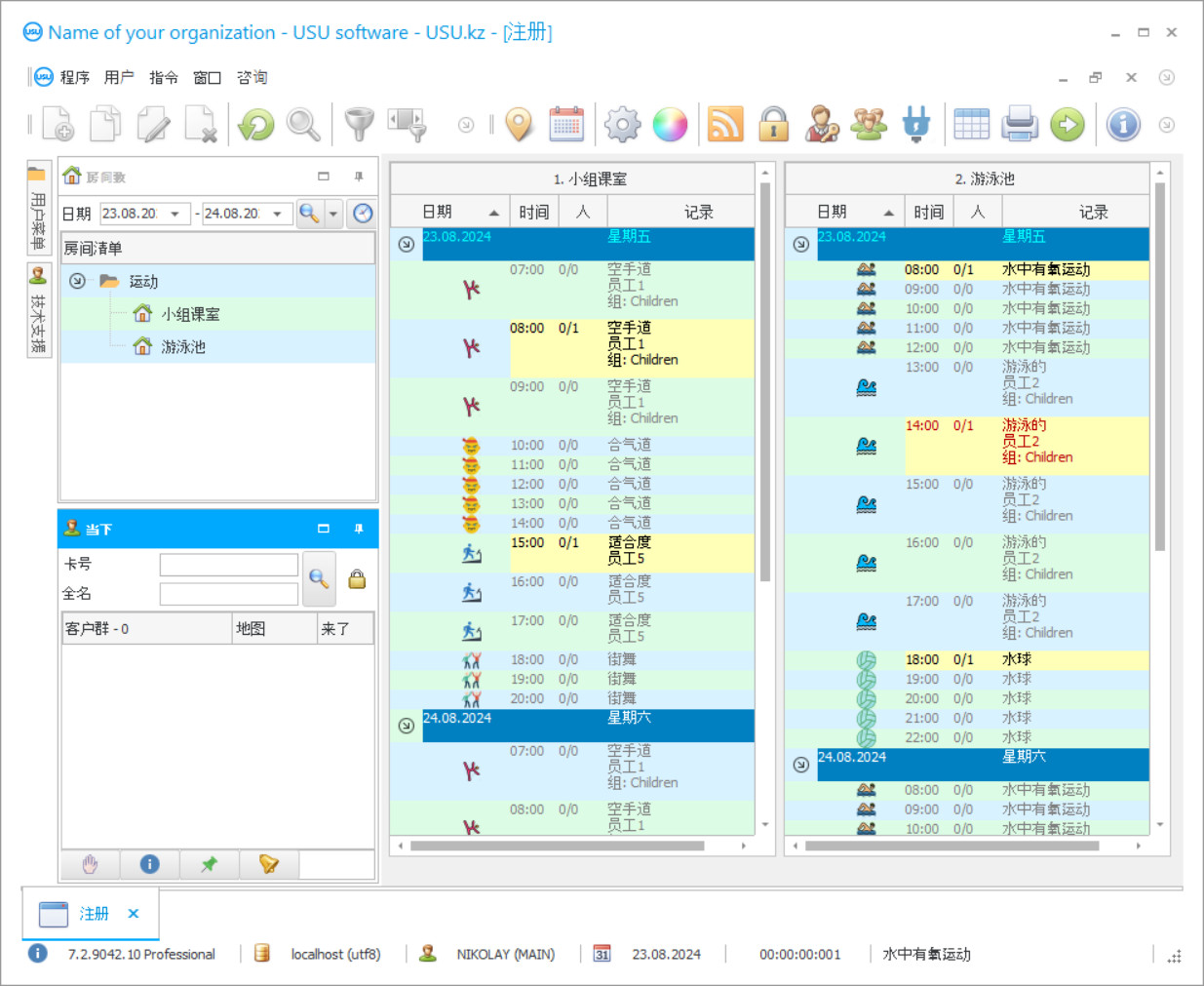Viewport: 1204px width, 986px height.
Task: Click the orange RSS feed icon
Action: click(x=725, y=125)
